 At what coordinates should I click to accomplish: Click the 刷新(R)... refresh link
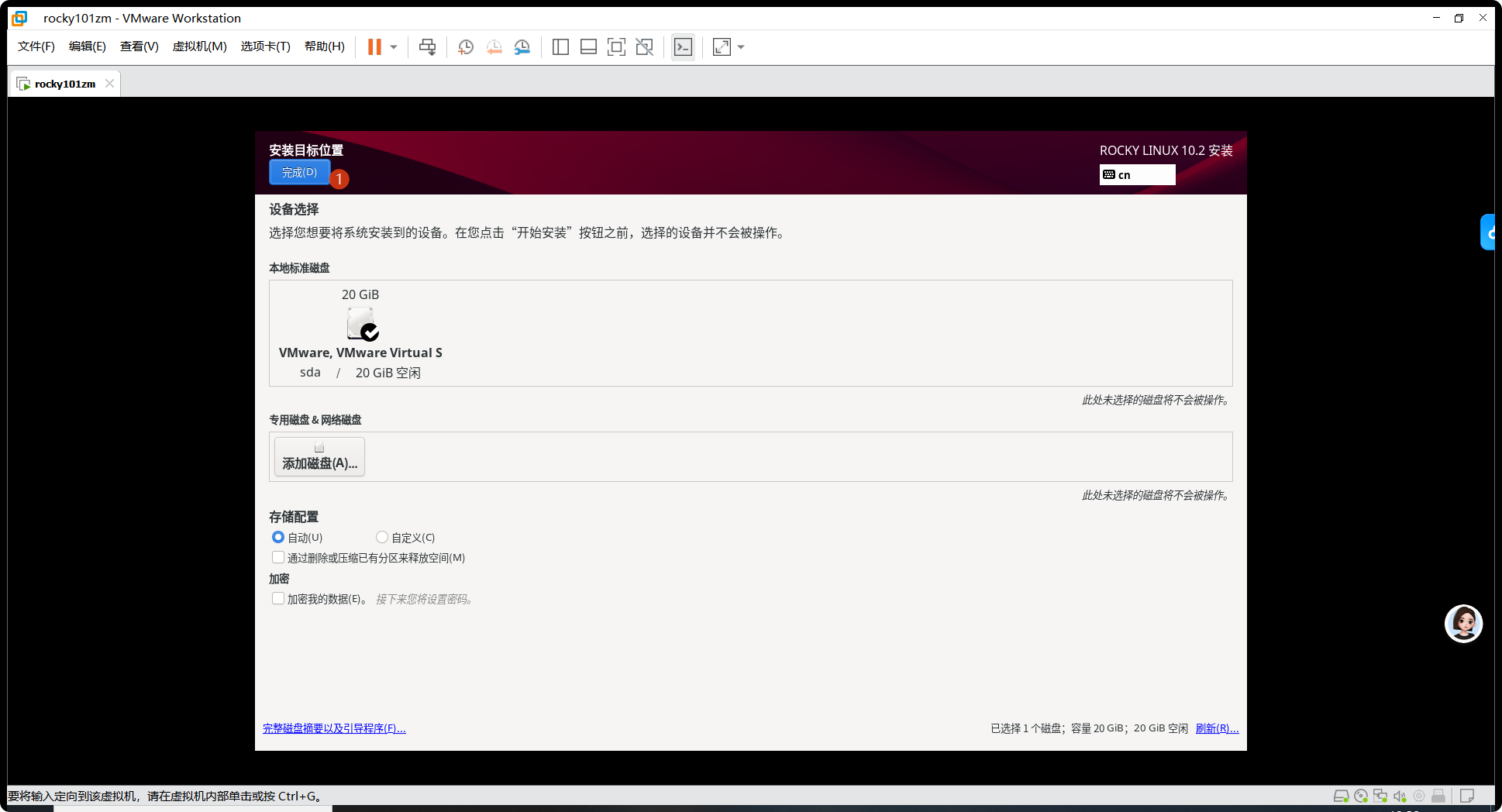pyautogui.click(x=1217, y=728)
